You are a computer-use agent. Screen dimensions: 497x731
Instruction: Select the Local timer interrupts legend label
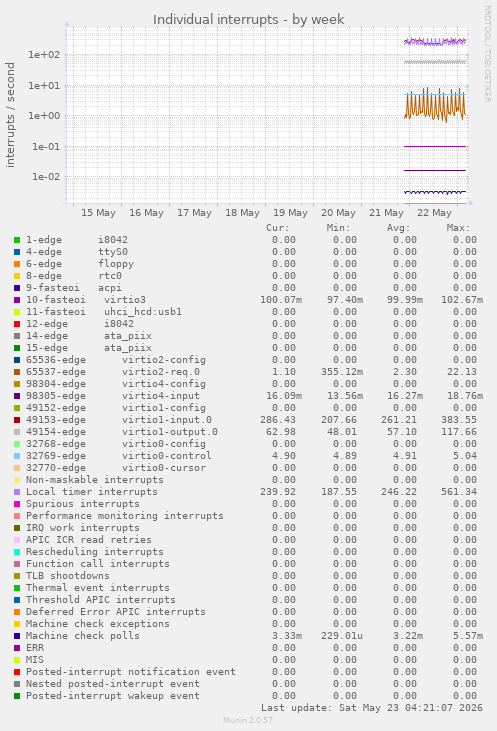click(92, 492)
